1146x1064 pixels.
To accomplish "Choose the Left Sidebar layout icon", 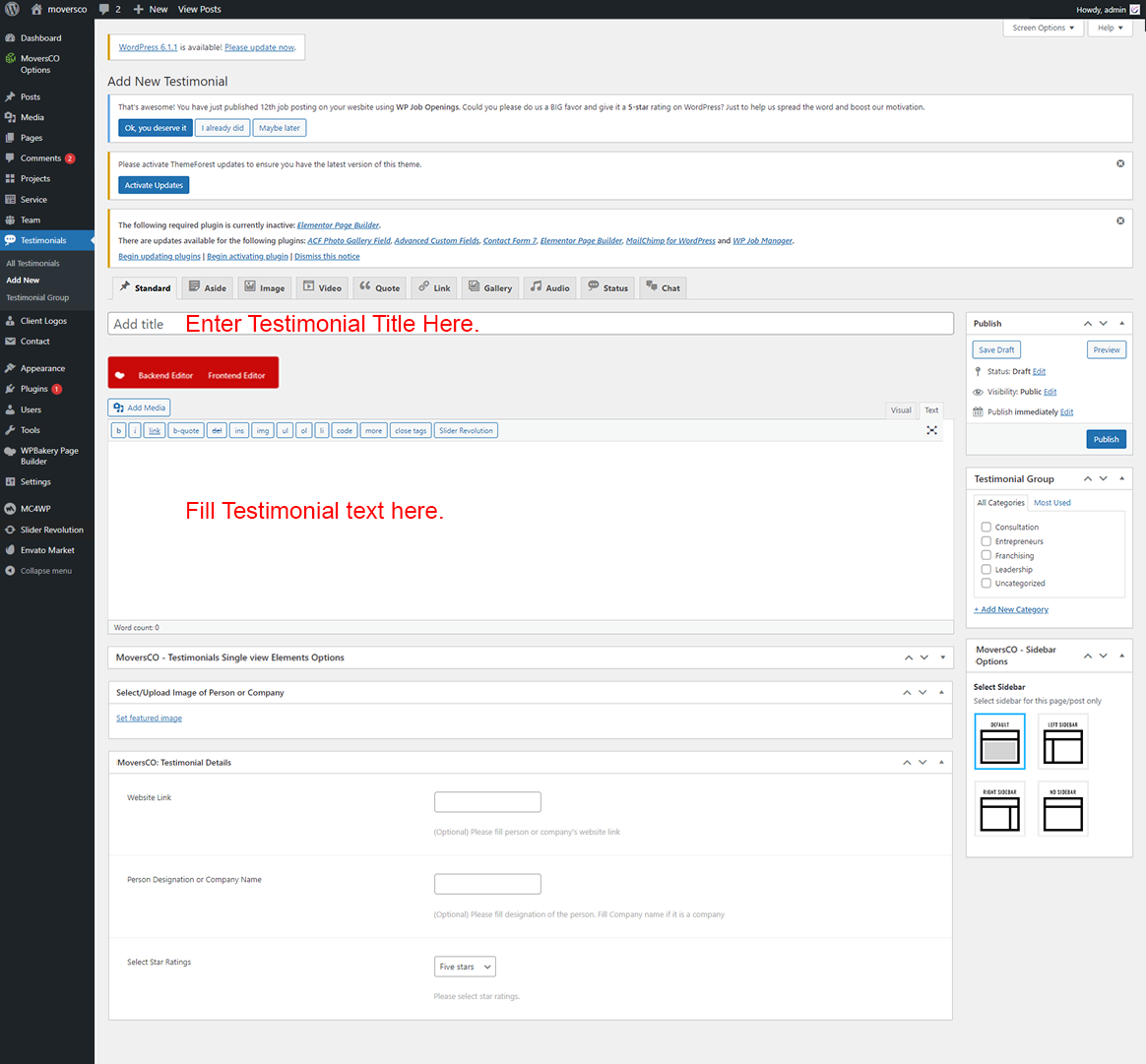I will click(x=1062, y=741).
